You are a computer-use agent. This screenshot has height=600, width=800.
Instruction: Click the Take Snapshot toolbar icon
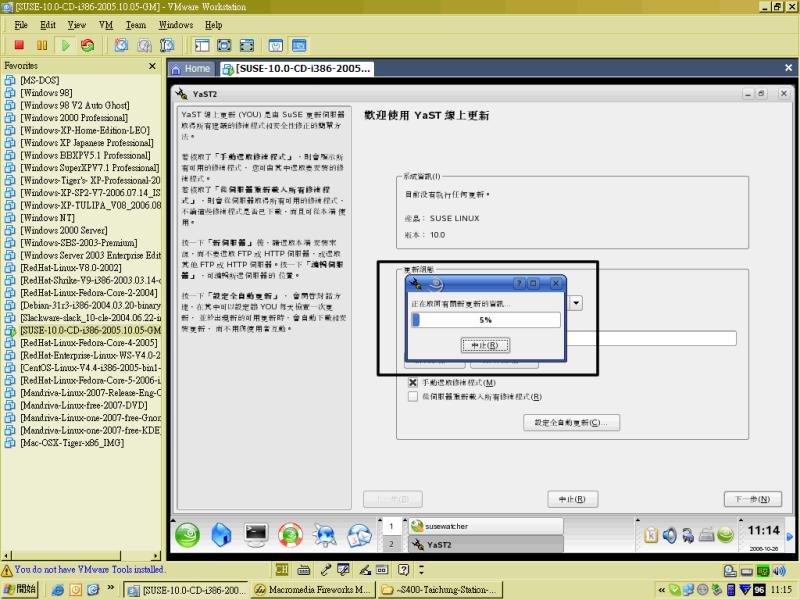coord(121,45)
